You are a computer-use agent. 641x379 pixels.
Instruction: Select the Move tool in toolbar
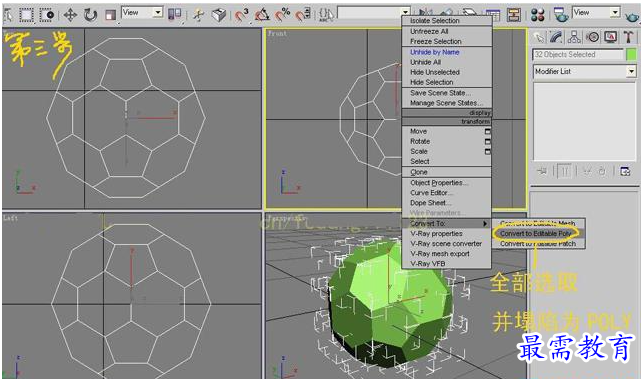pos(70,15)
